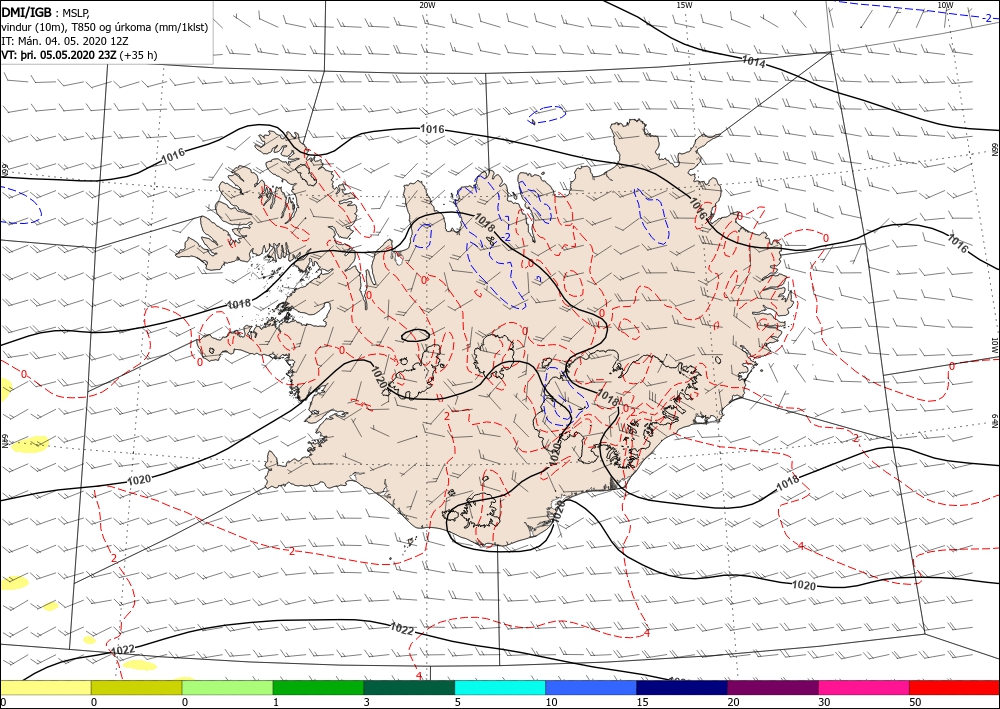Click the small closed 1020 isobar oval in west Iceland
1000x709 pixels.
(415, 335)
